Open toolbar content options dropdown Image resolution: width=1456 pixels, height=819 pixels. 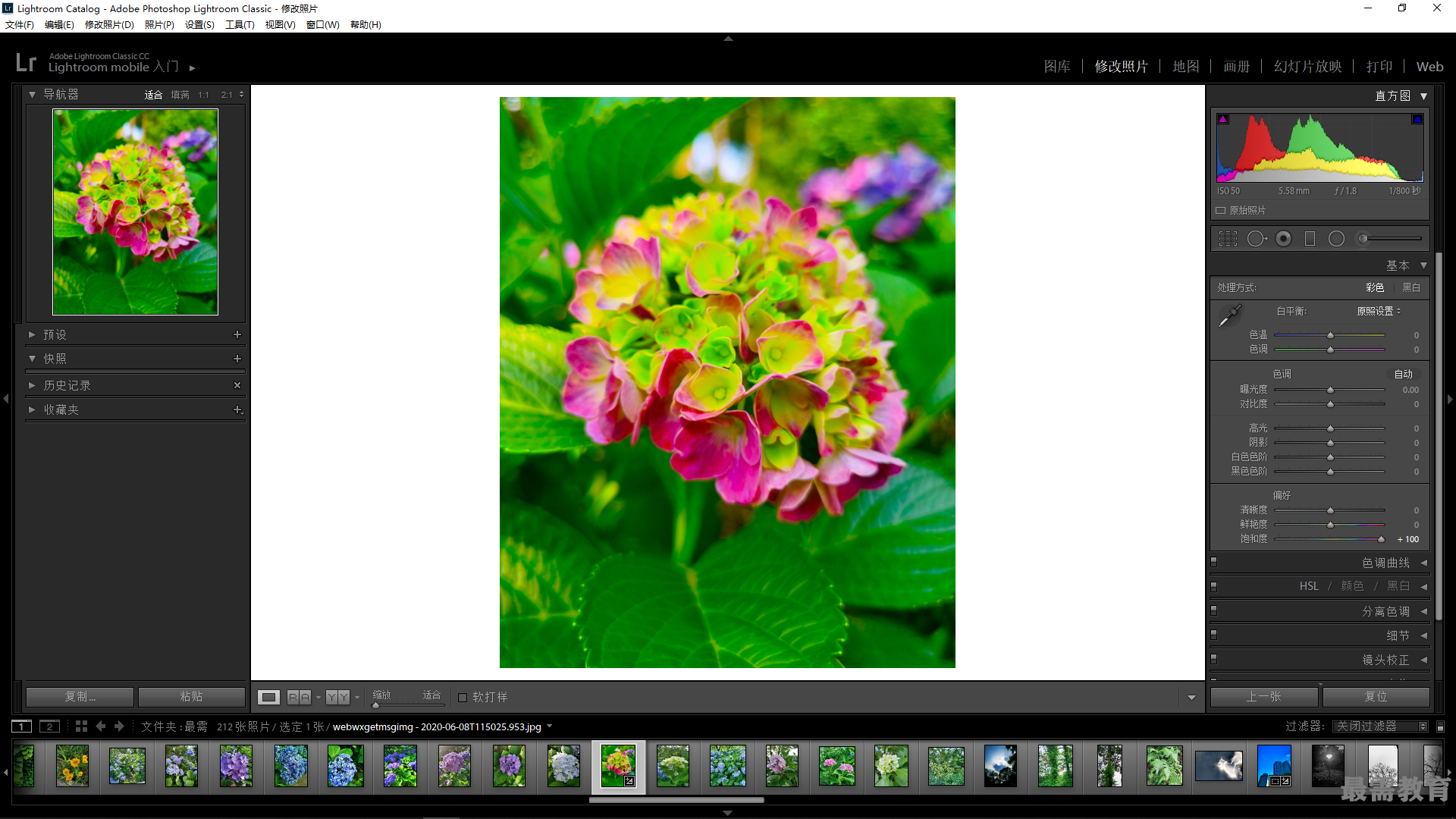pos(1191,698)
